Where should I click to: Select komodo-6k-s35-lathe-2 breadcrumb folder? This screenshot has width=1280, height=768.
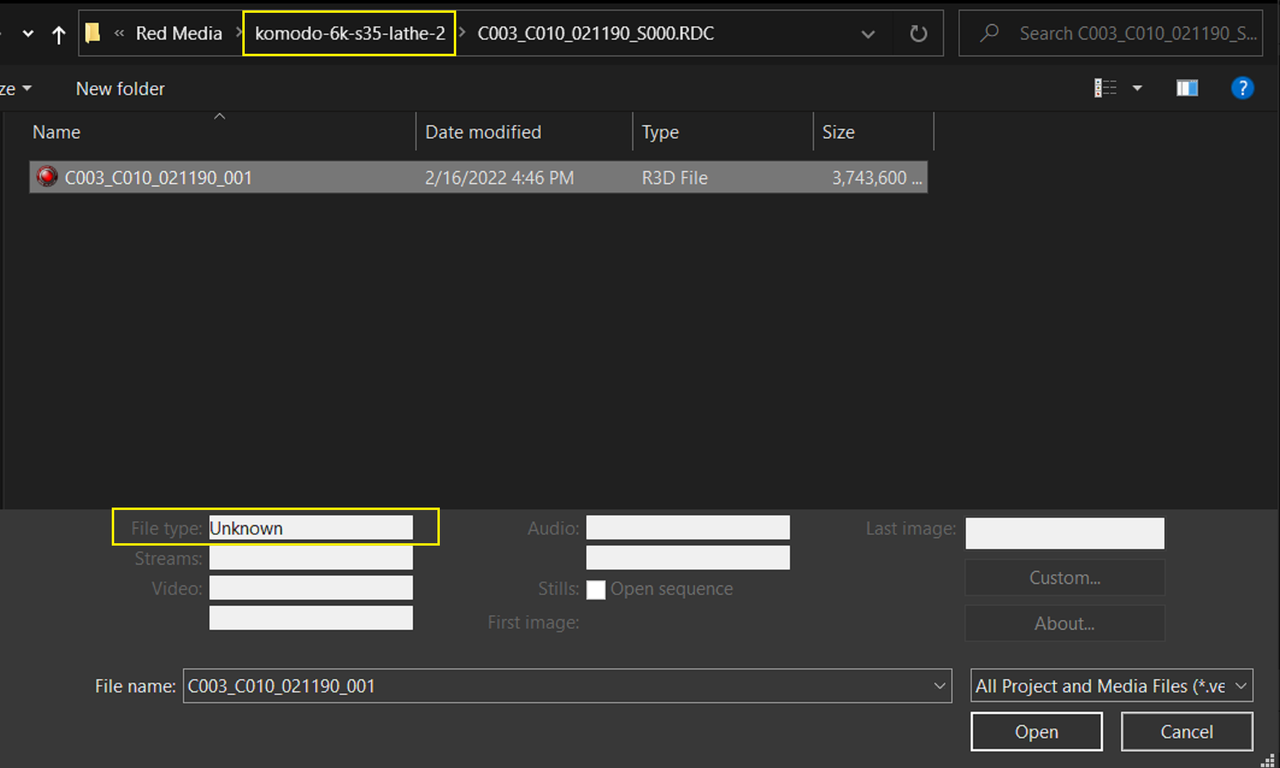pyautogui.click(x=350, y=33)
